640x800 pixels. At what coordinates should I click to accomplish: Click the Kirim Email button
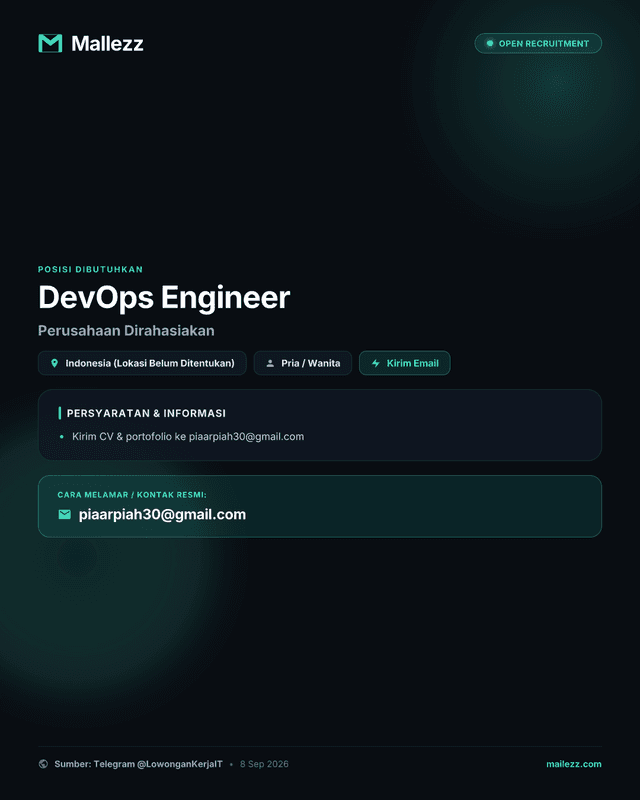[405, 363]
